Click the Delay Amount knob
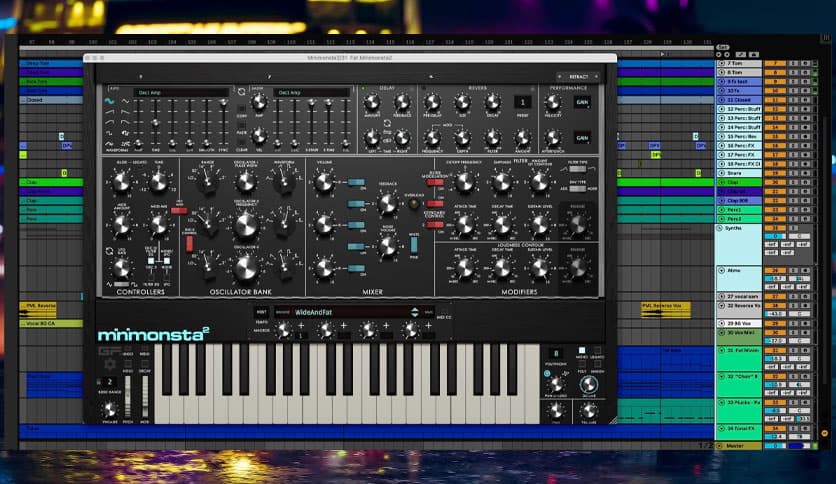The width and height of the screenshot is (836, 484). click(x=372, y=103)
